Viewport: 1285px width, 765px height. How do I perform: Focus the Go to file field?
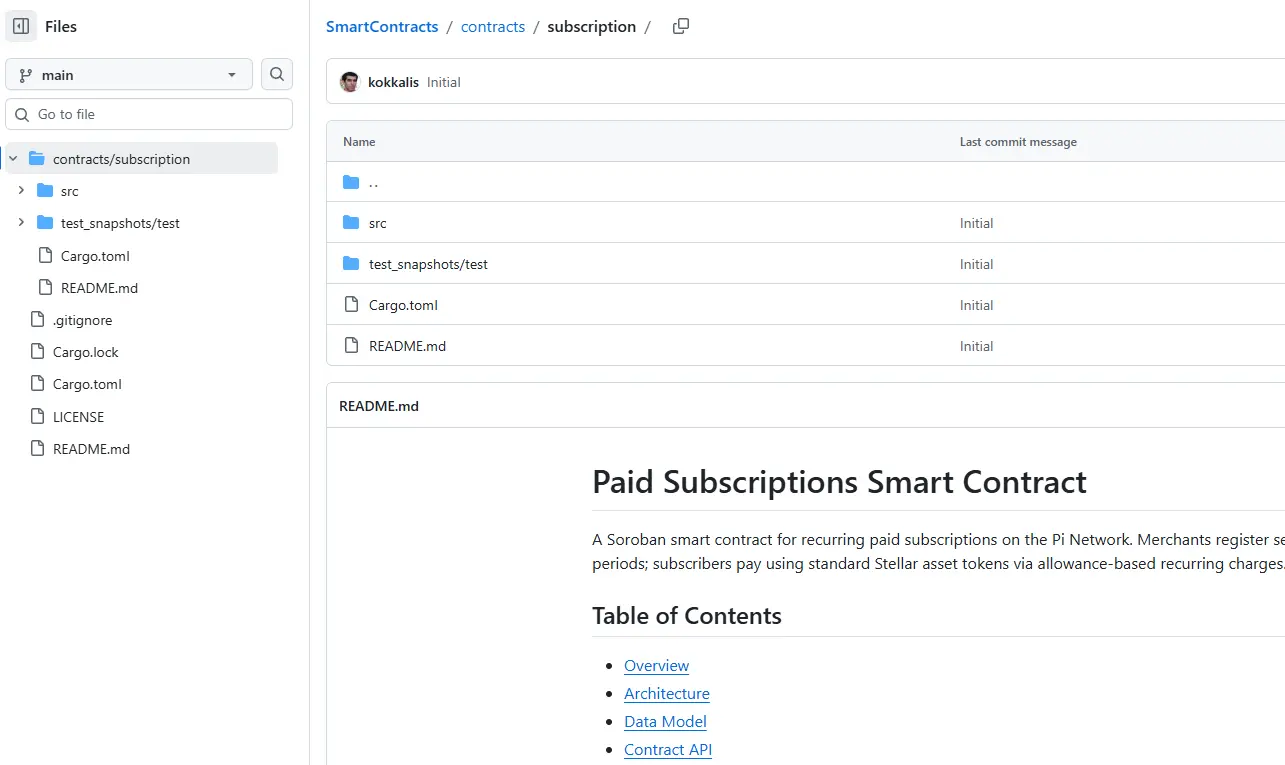pos(149,114)
